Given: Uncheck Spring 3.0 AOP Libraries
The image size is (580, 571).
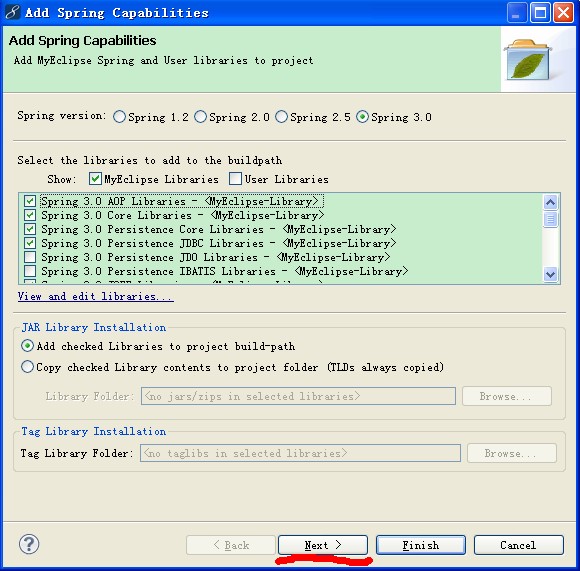Looking at the screenshot, I should coord(30,201).
